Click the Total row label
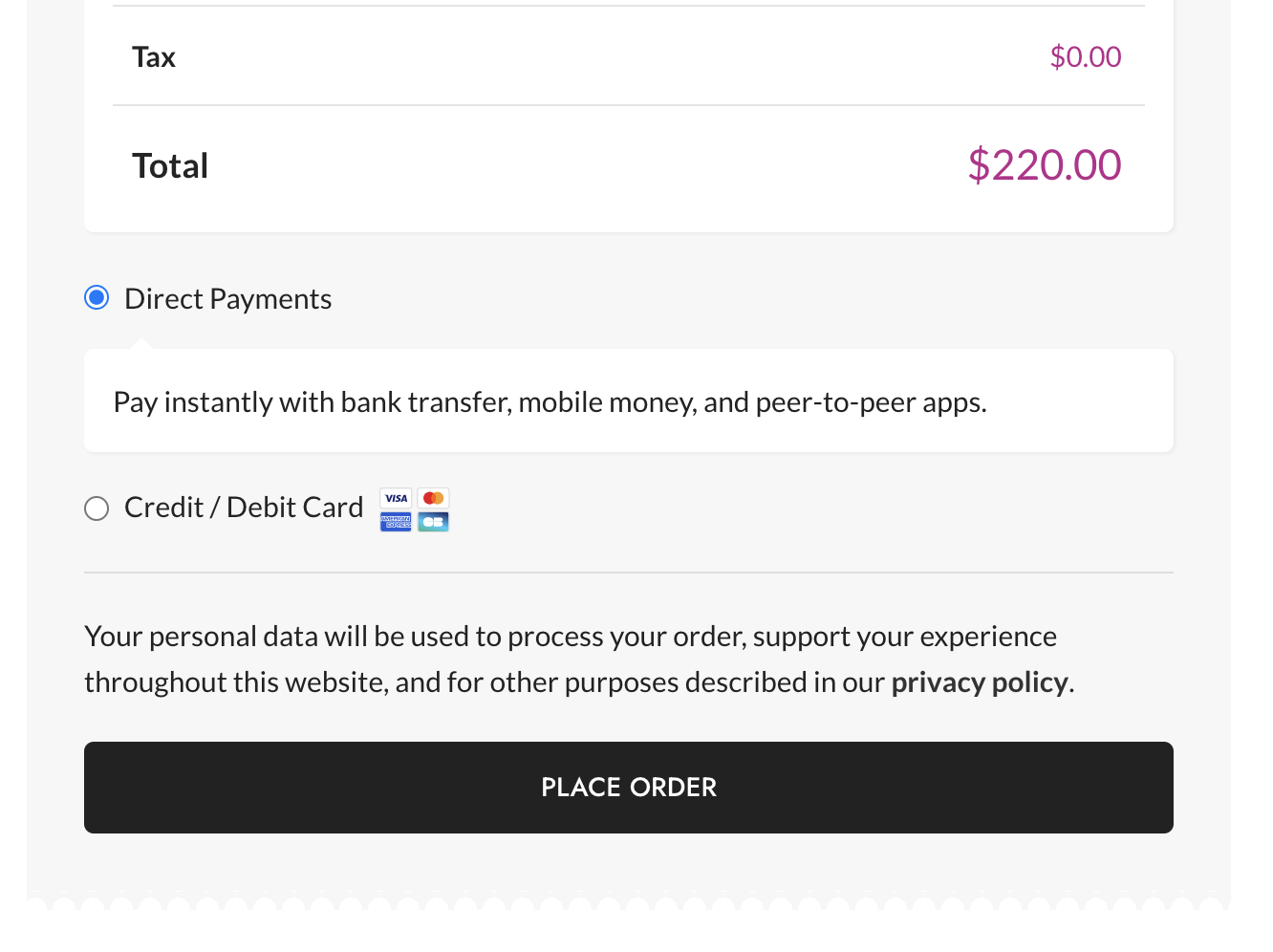This screenshot has width=1273, height=952. point(170,164)
